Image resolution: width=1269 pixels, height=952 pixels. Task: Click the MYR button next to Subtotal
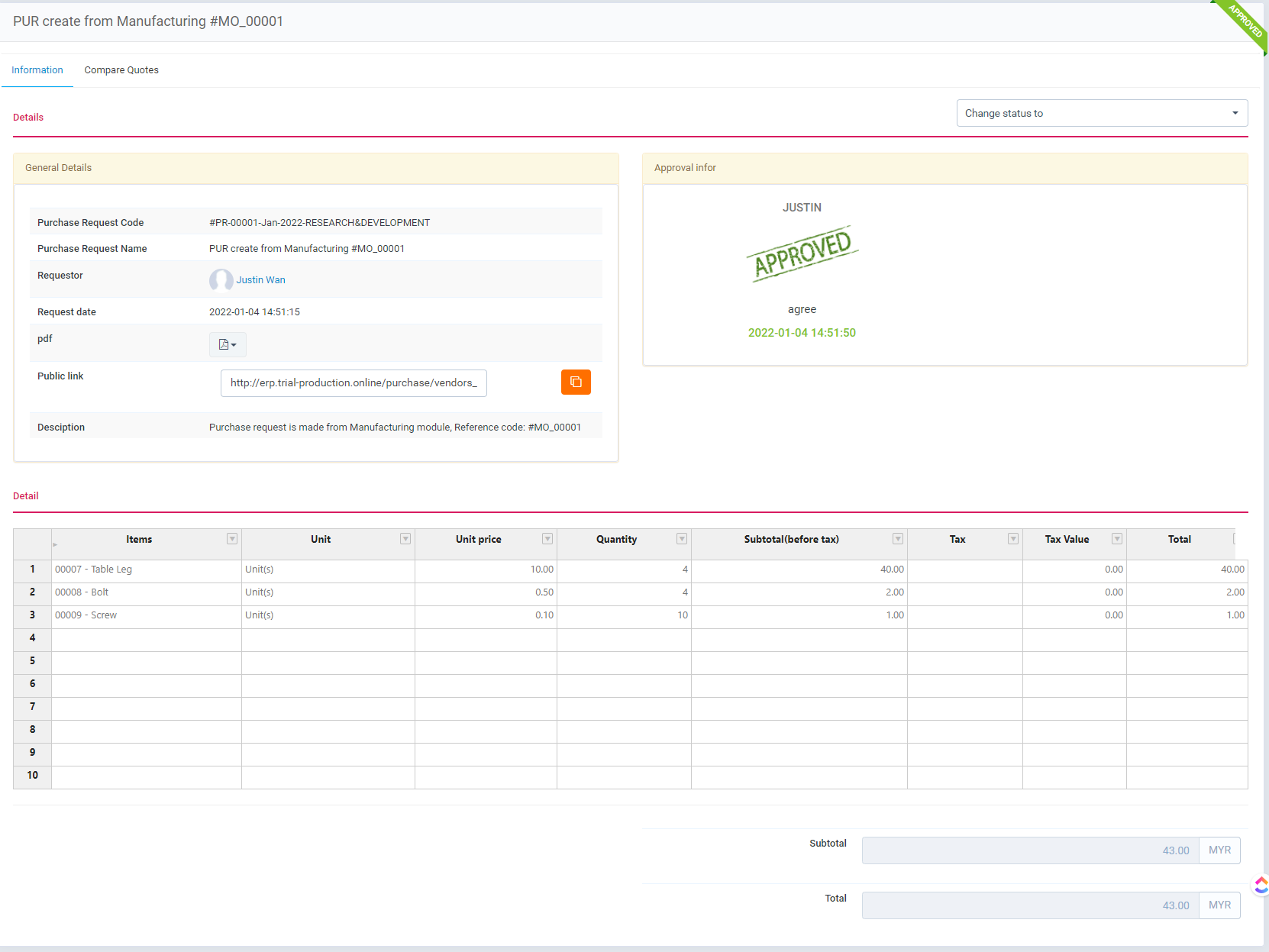click(1219, 850)
